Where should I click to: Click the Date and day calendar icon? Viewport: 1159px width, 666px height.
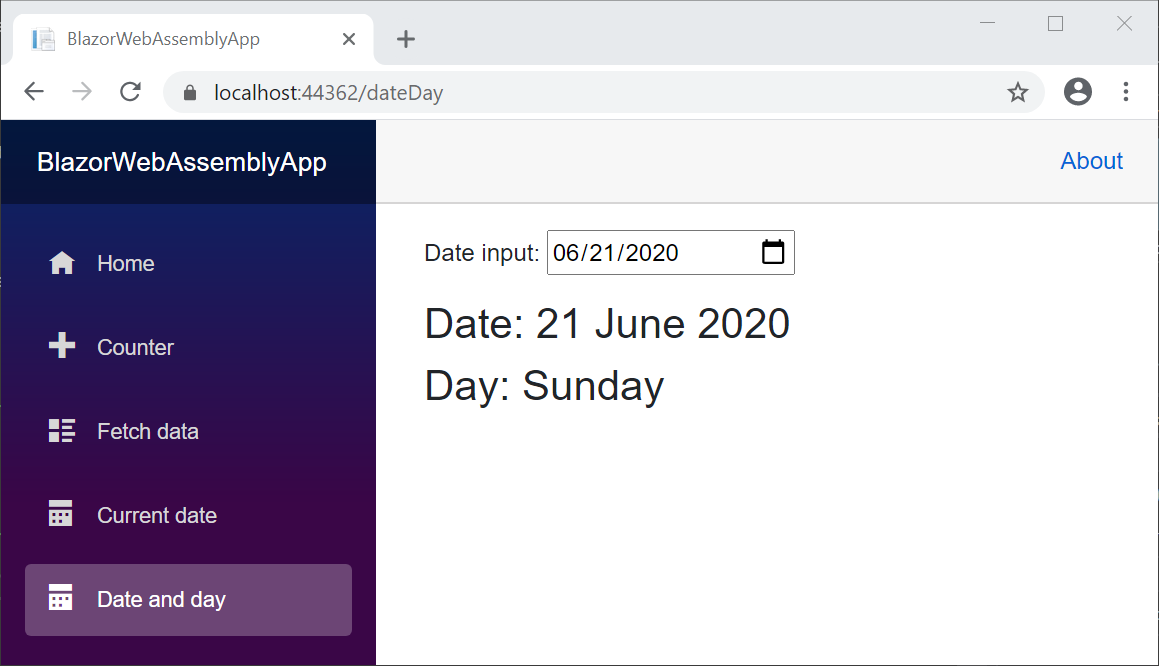[x=61, y=598]
